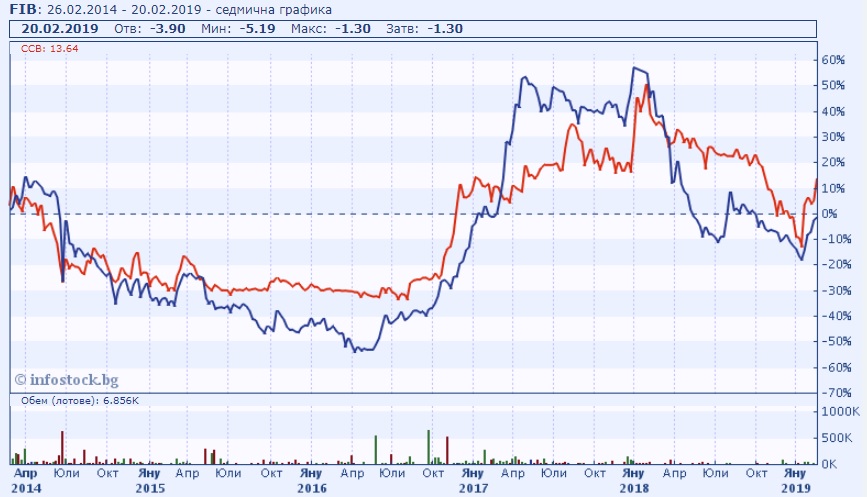Image resolution: width=867 pixels, height=497 pixels.
Task: Click the blue line low point in April 2016
Action: 356,351
